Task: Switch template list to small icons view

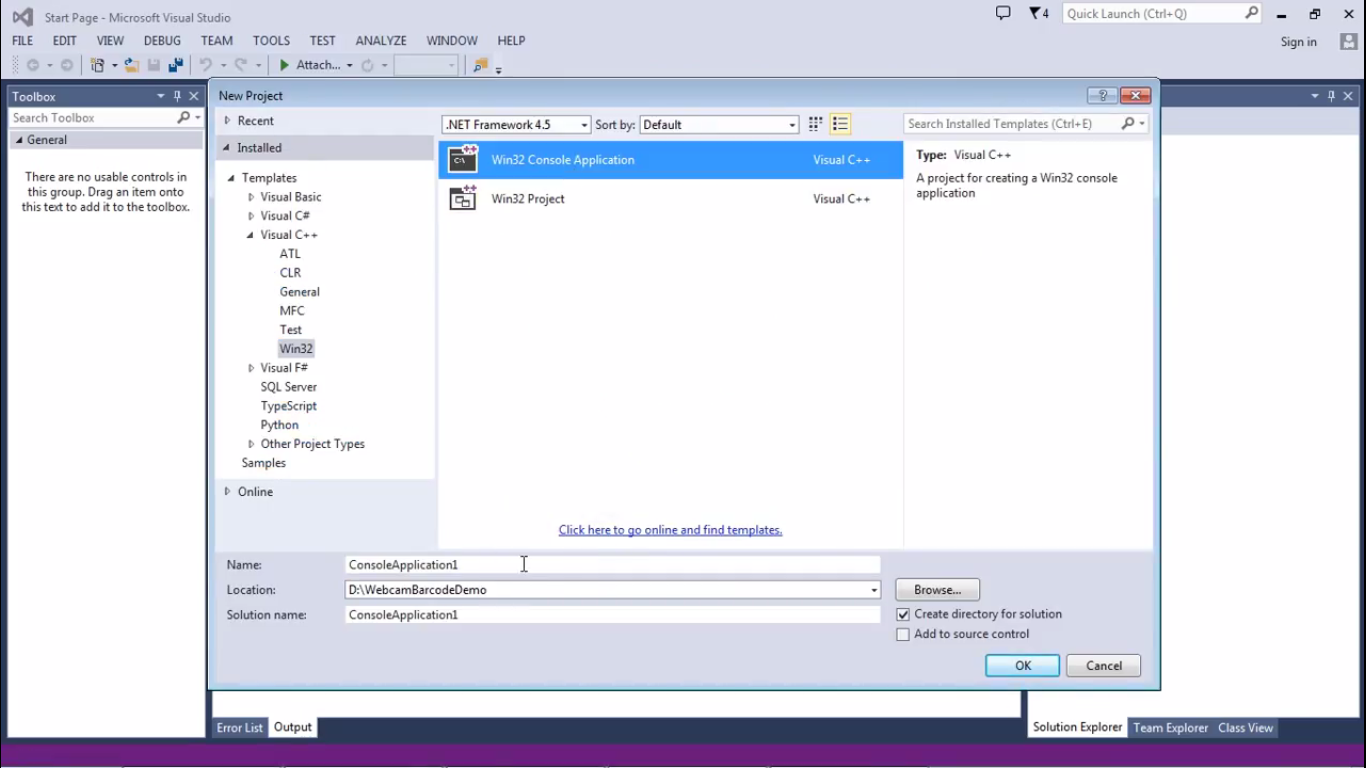Action: coord(815,124)
